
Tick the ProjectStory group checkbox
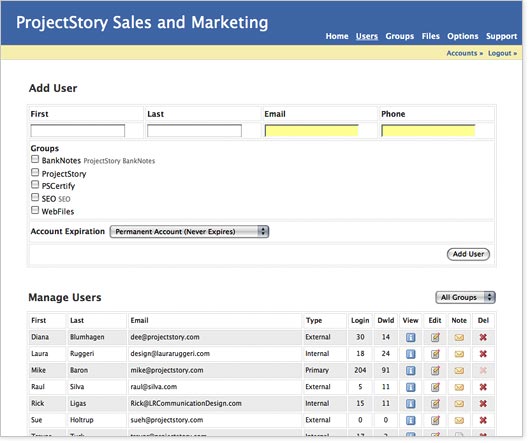[x=35, y=172]
